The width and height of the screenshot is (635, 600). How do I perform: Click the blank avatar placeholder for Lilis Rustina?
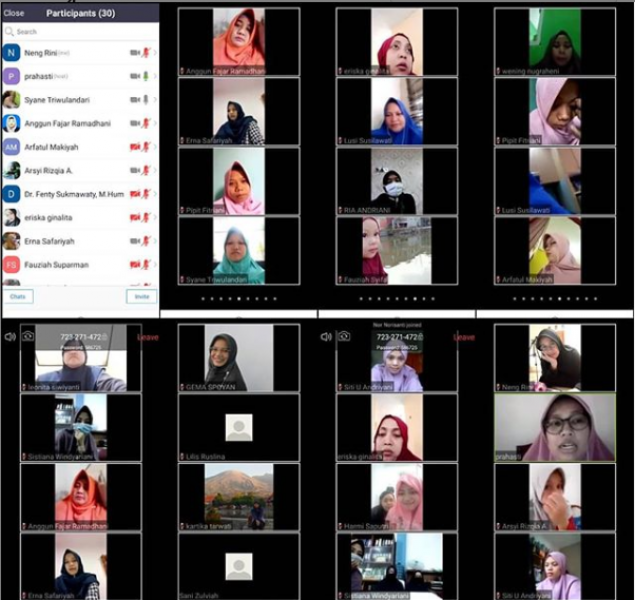(237, 427)
